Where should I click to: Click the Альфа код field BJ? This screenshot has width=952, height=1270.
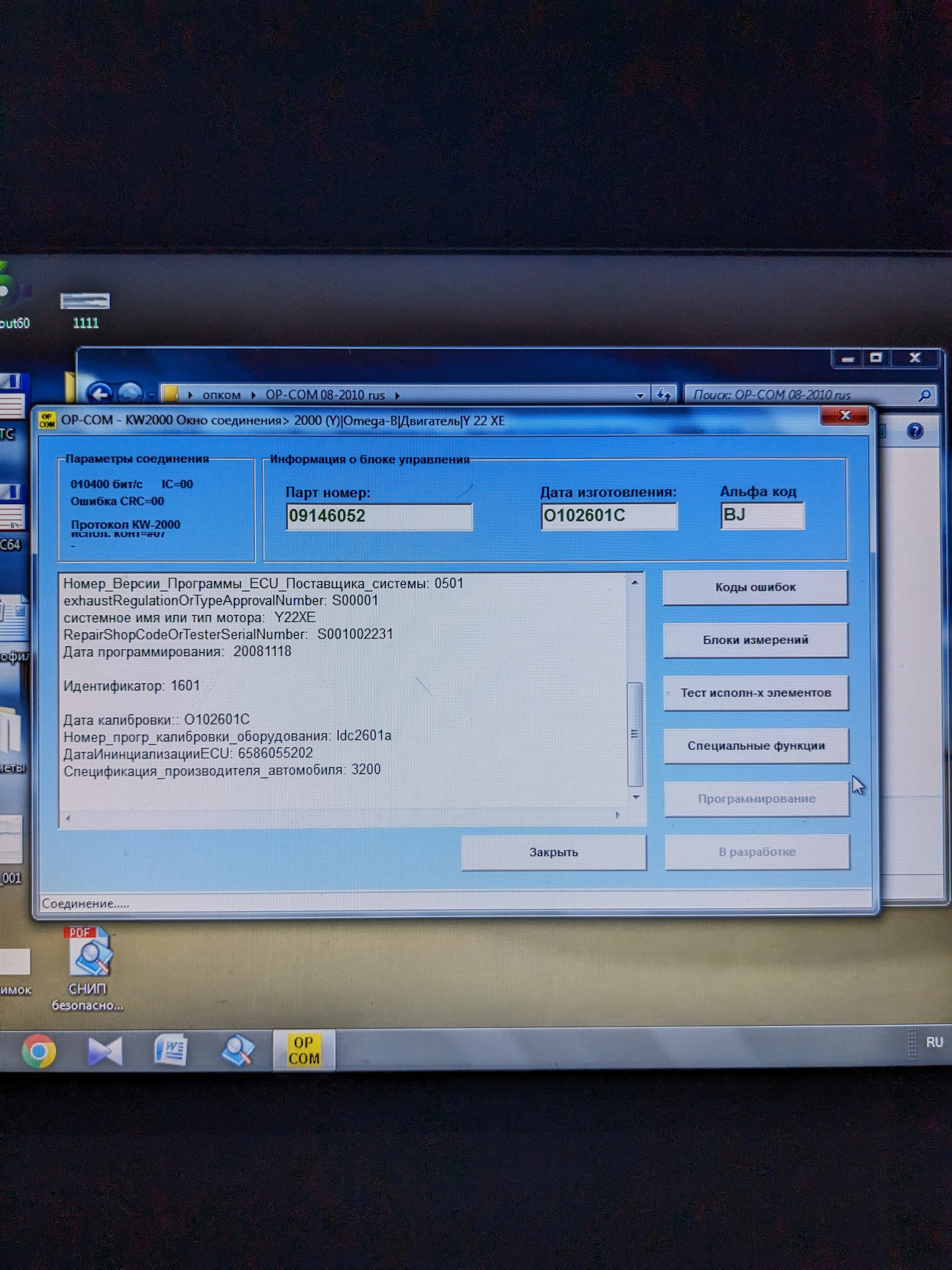pyautogui.click(x=762, y=515)
